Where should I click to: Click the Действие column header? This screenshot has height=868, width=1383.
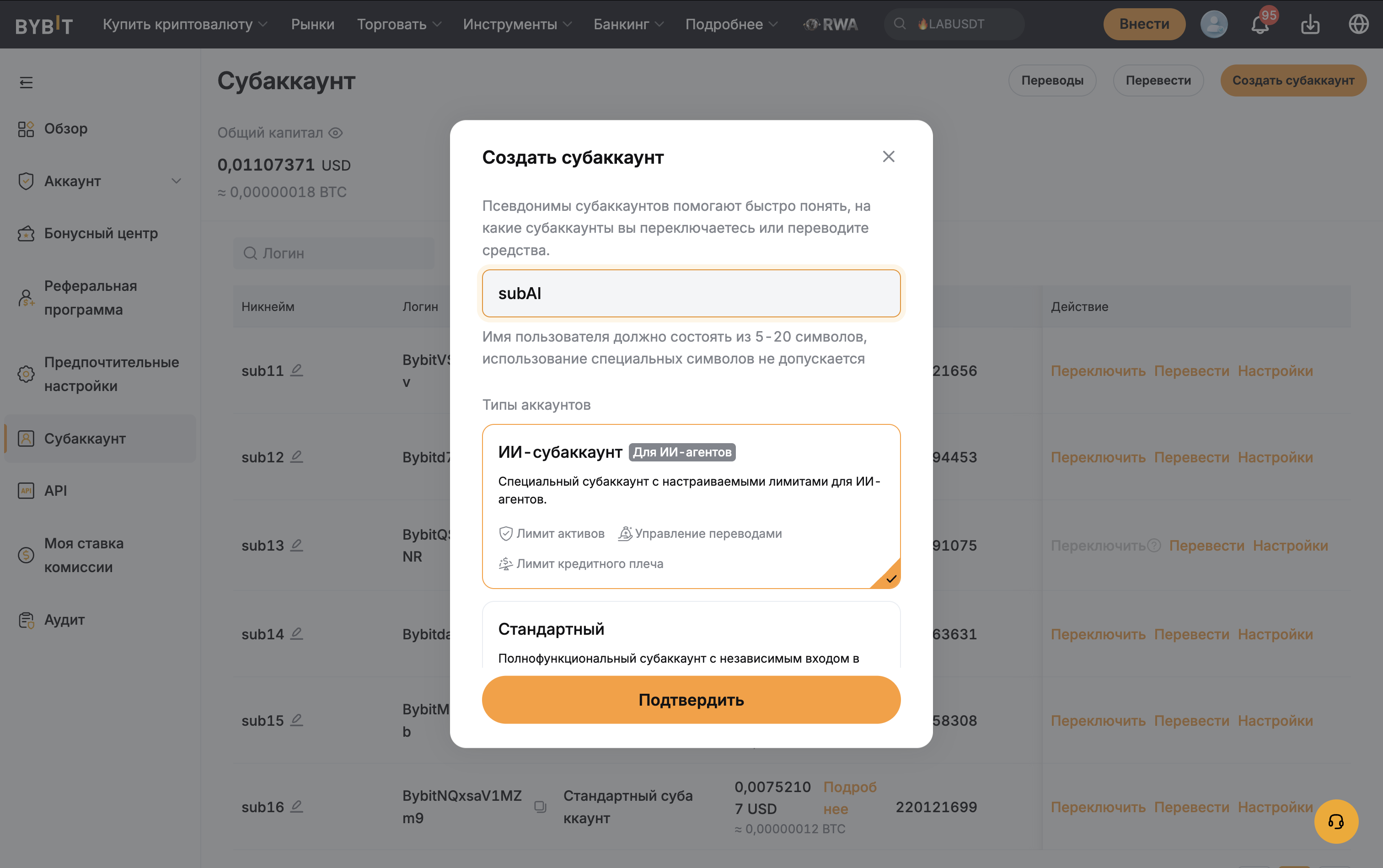pyautogui.click(x=1079, y=306)
